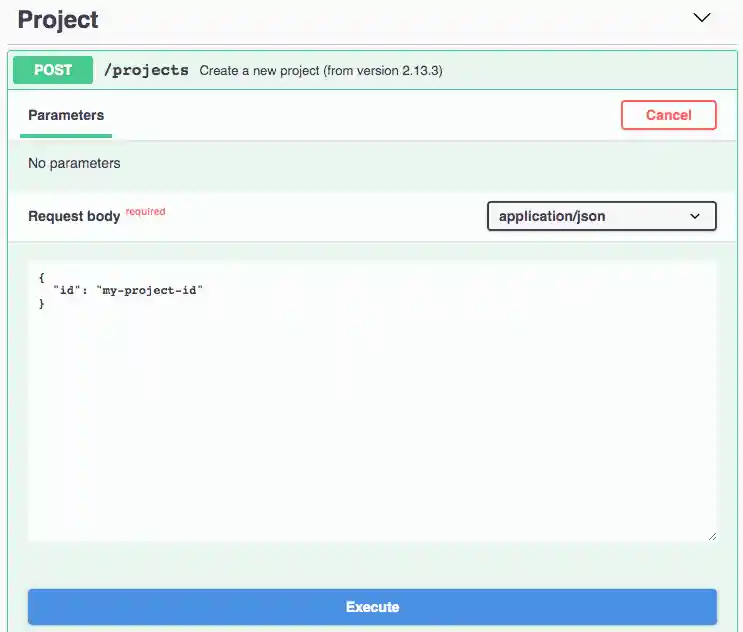Select the Parameters tab
Screen dimensions: 743x632
[x=66, y=115]
